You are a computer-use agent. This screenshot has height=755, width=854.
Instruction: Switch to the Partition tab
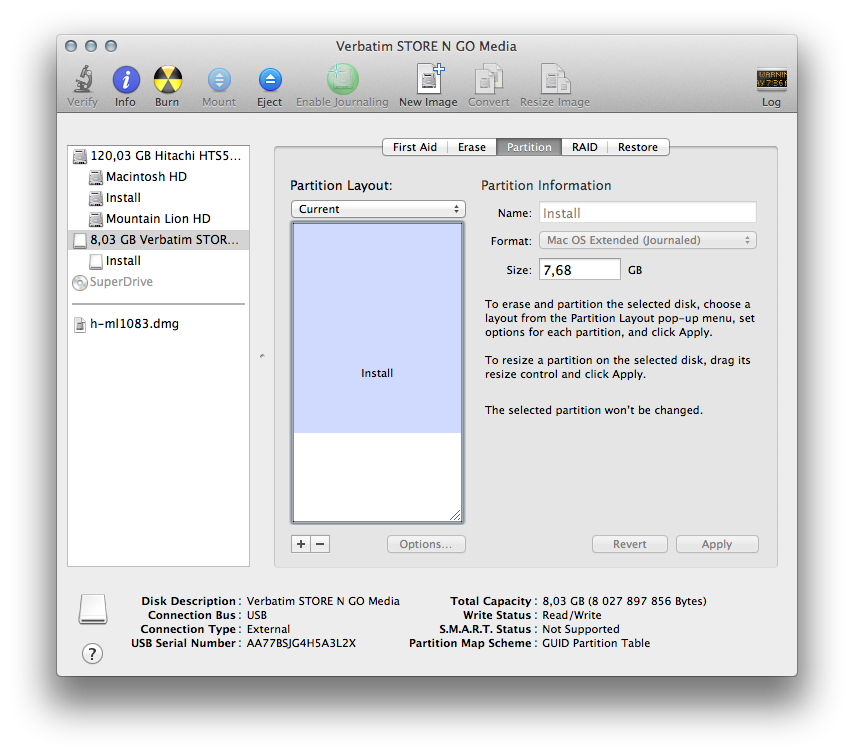[529, 147]
